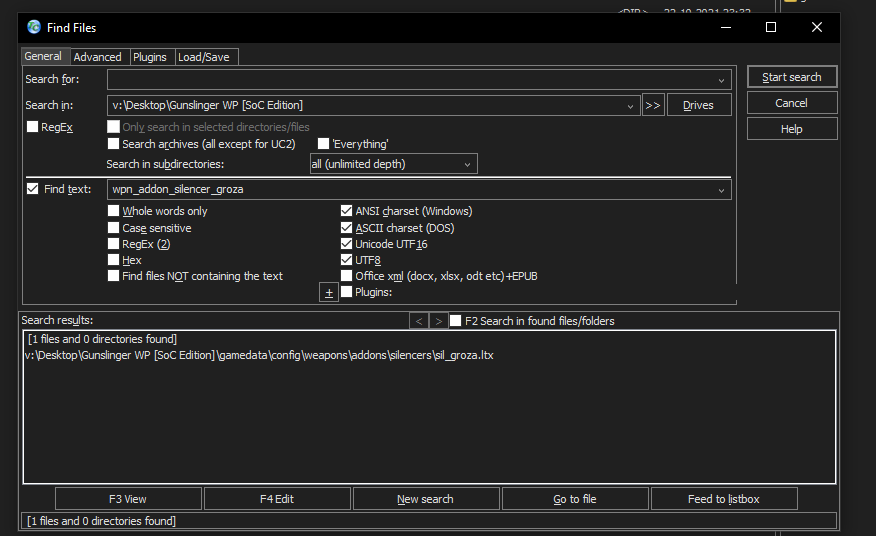Click the plus/minus button near Plugins
Screen dimensions: 876x536
329,292
